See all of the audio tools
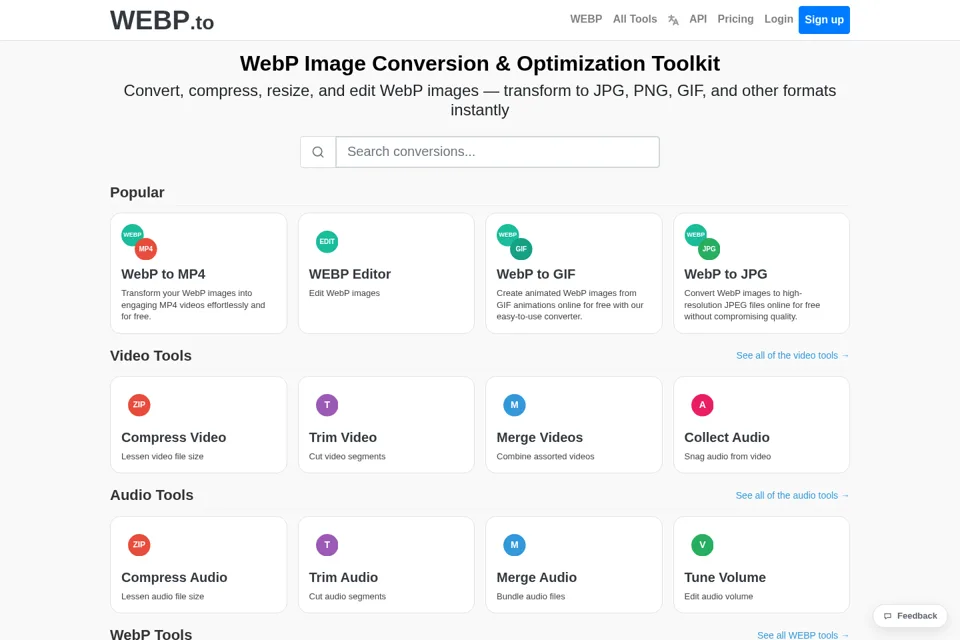Viewport: 960px width, 640px height. (x=792, y=495)
